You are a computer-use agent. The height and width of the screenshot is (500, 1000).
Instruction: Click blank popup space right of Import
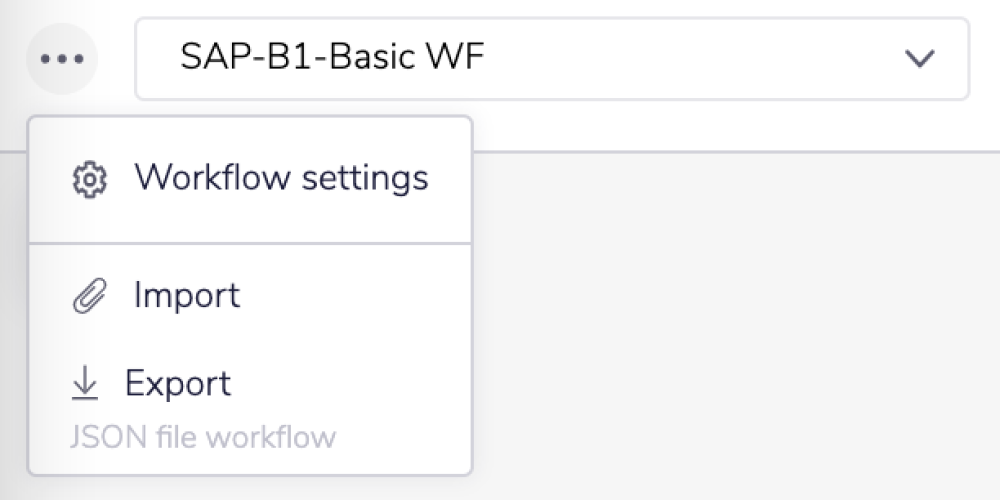[x=360, y=296]
